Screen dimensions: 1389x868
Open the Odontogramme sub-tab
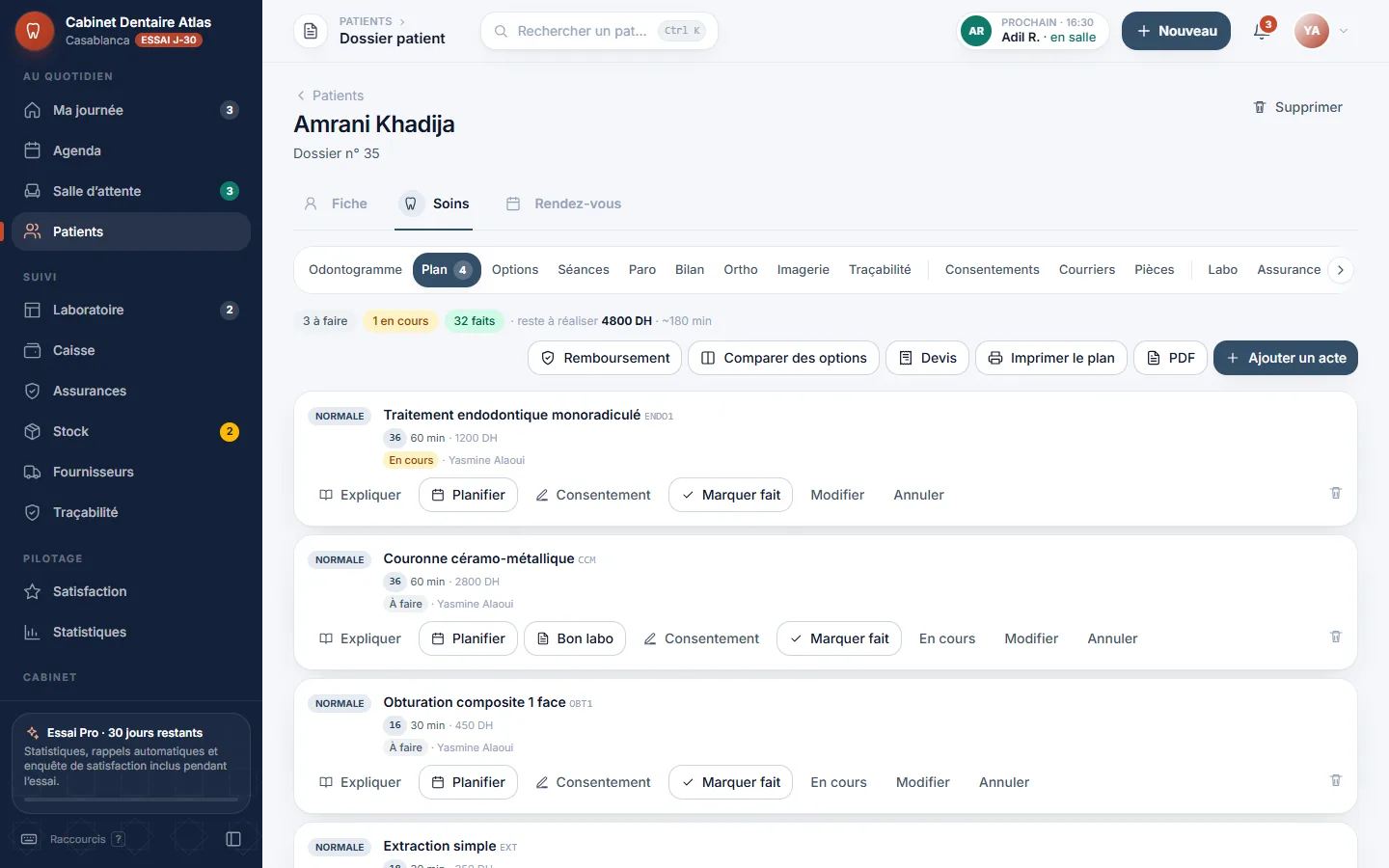click(x=355, y=270)
